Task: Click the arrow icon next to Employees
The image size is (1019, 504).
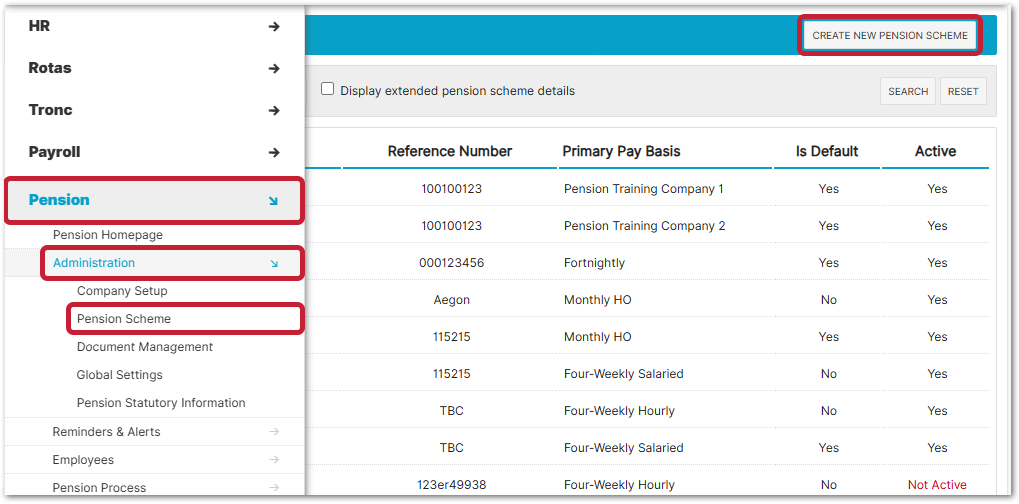Action: point(274,460)
